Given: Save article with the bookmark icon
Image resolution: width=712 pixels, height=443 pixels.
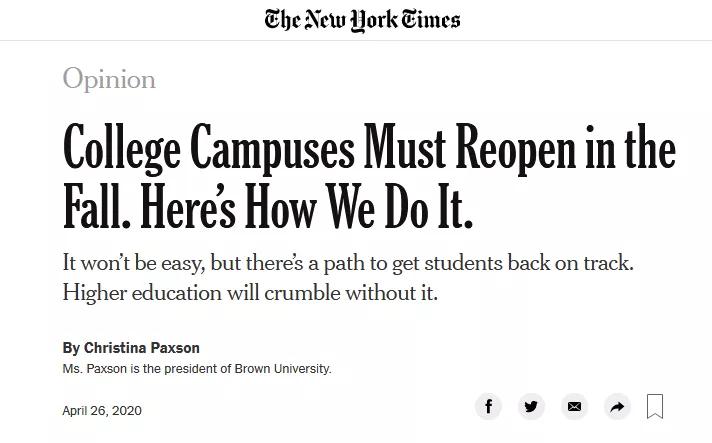Looking at the screenshot, I should (x=655, y=406).
